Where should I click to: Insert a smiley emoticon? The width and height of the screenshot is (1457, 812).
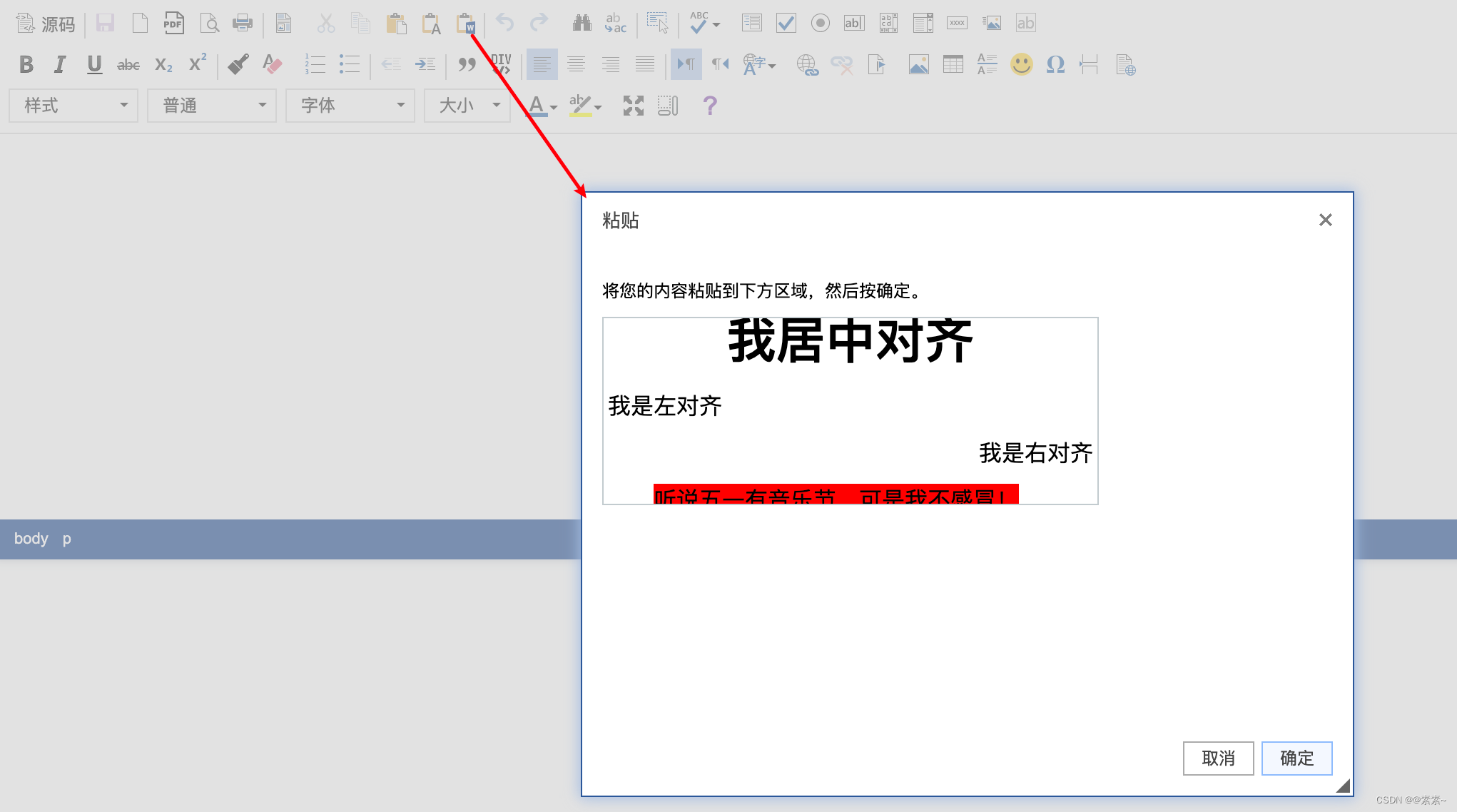[1021, 65]
